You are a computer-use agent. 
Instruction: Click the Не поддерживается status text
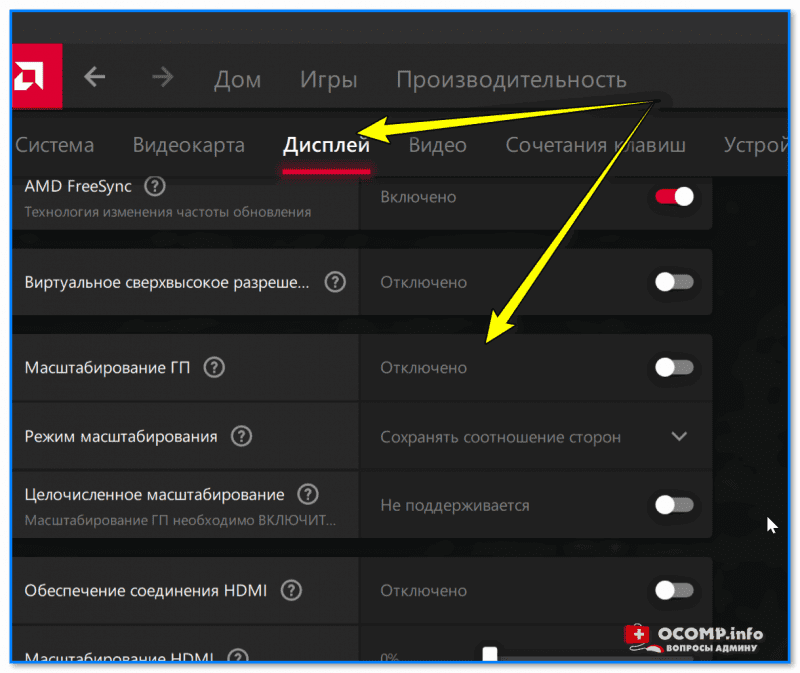pyautogui.click(x=455, y=505)
